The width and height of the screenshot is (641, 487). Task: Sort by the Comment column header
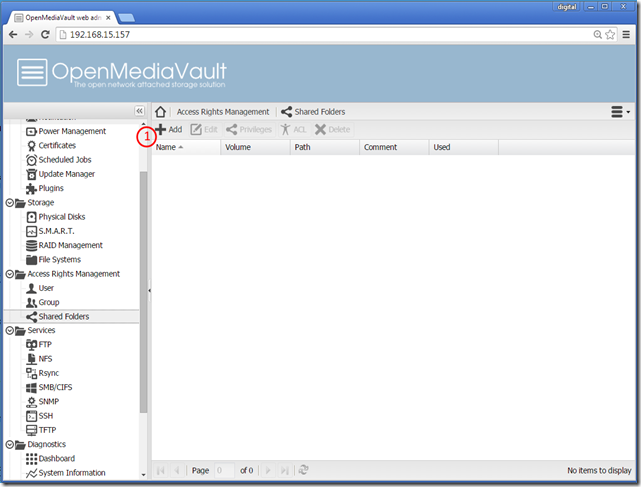pyautogui.click(x=394, y=147)
